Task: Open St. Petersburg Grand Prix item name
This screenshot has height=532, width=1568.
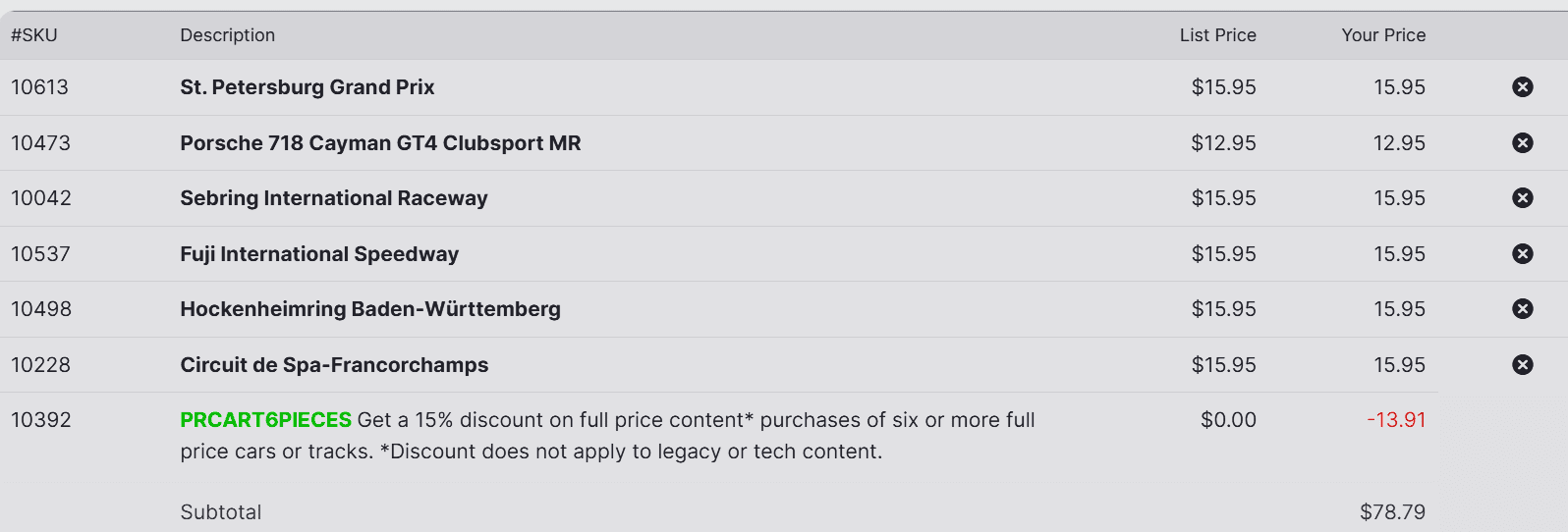Action: 307,87
